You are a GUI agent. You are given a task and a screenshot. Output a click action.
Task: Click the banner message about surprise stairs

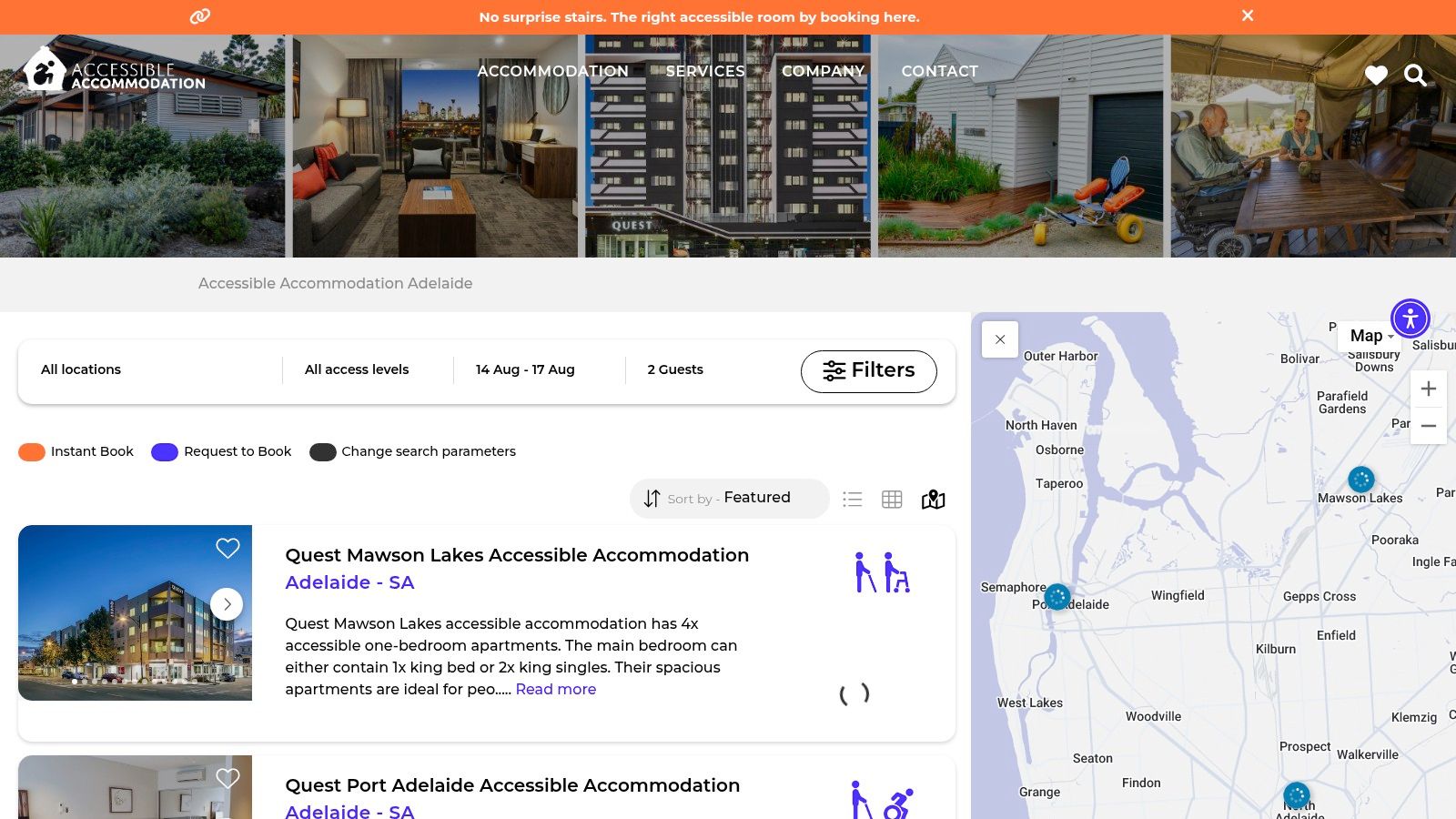click(x=699, y=16)
